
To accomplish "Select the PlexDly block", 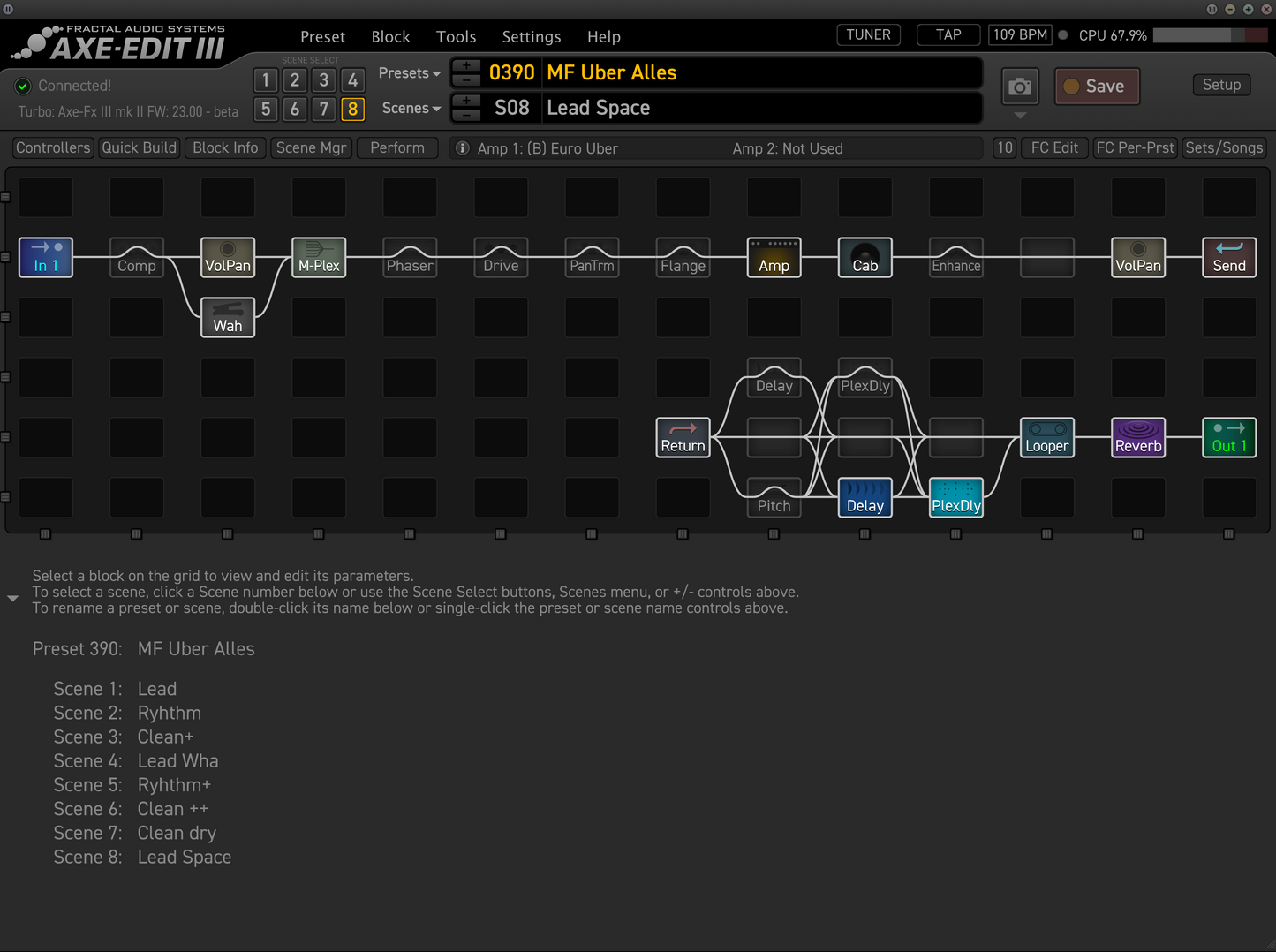I will [x=955, y=497].
